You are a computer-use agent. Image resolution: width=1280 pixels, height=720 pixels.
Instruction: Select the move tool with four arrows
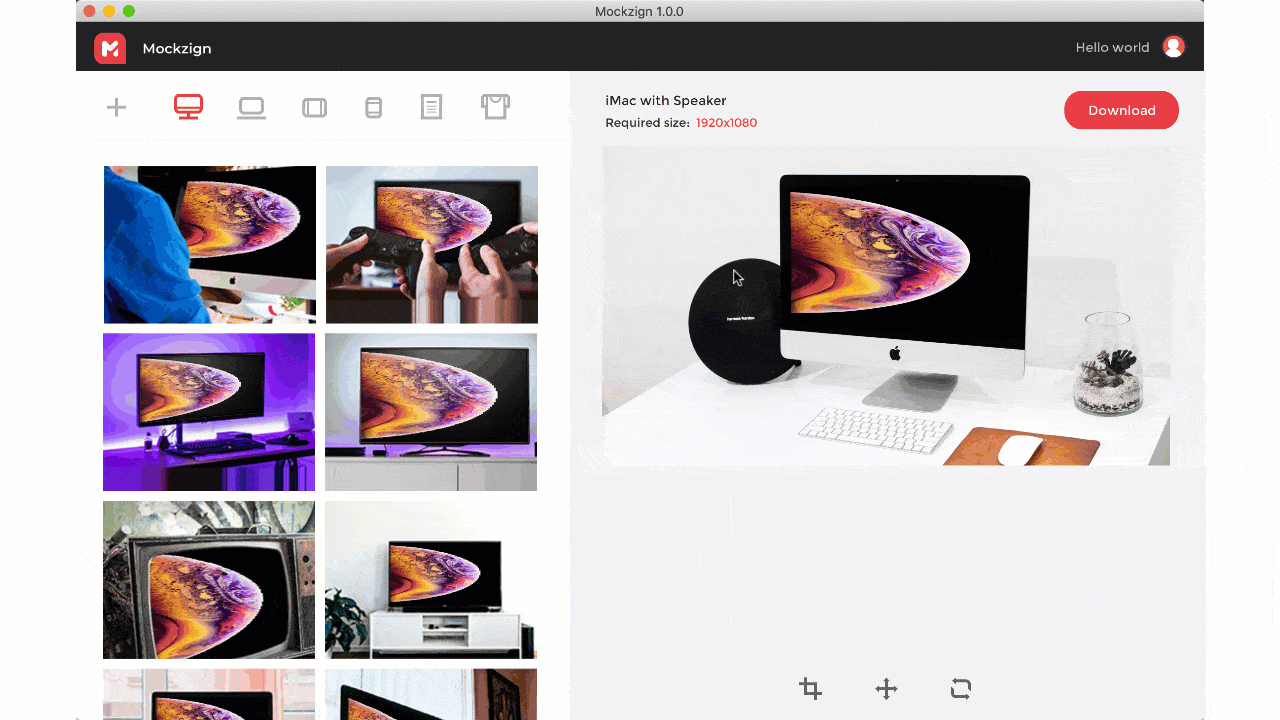tap(886, 688)
